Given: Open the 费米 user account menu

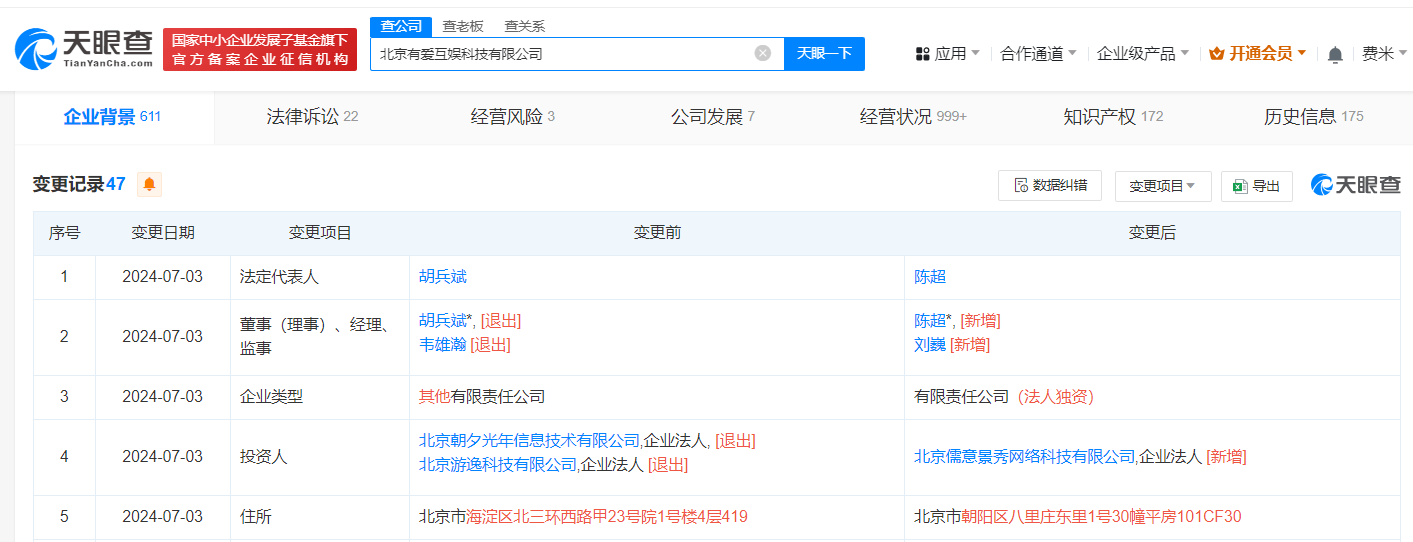Looking at the screenshot, I should [1384, 54].
